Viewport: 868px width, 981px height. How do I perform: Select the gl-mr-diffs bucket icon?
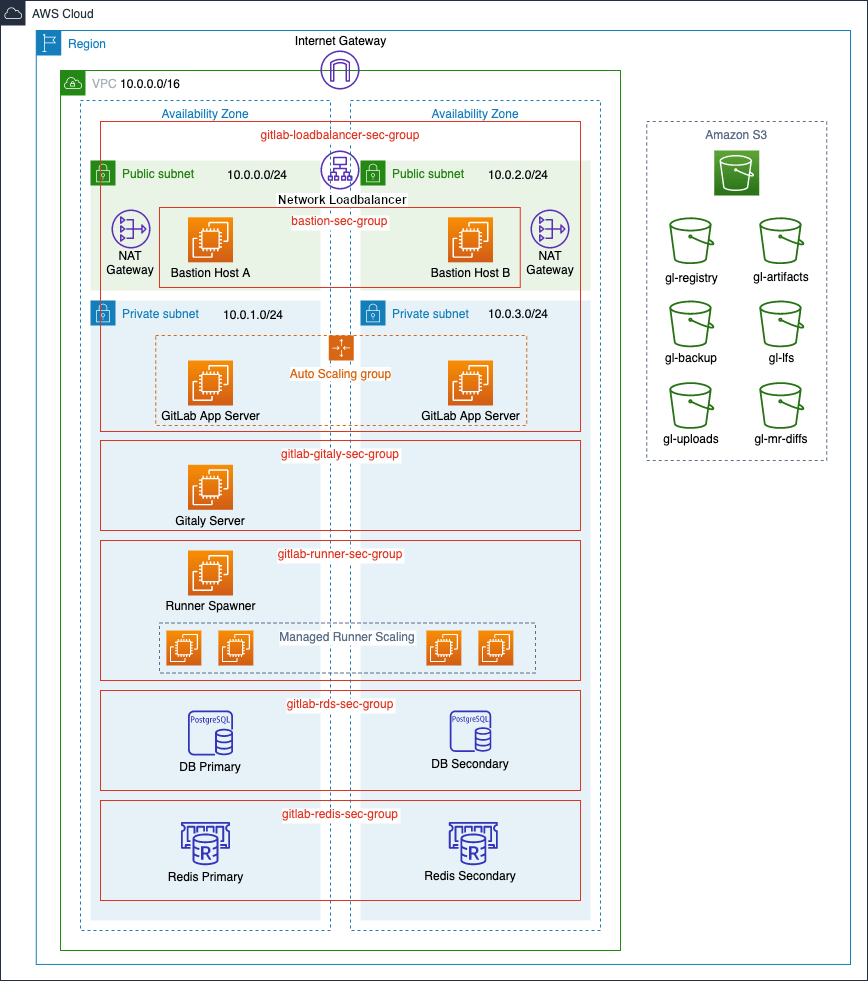click(780, 406)
